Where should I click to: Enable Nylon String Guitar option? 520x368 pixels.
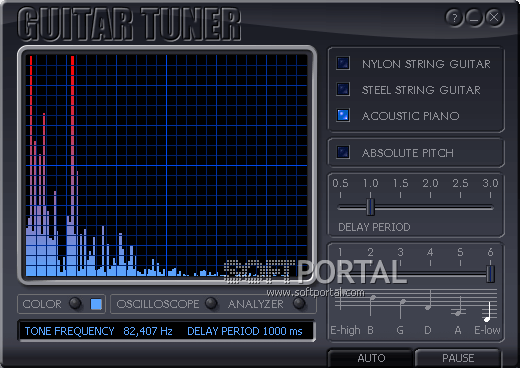[x=343, y=63]
